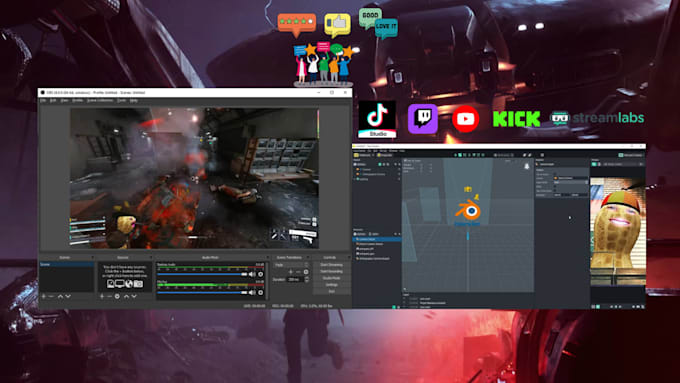The height and width of the screenshot is (383, 680).
Task: Select the highlighted row in Resources panel
Action: [376, 239]
